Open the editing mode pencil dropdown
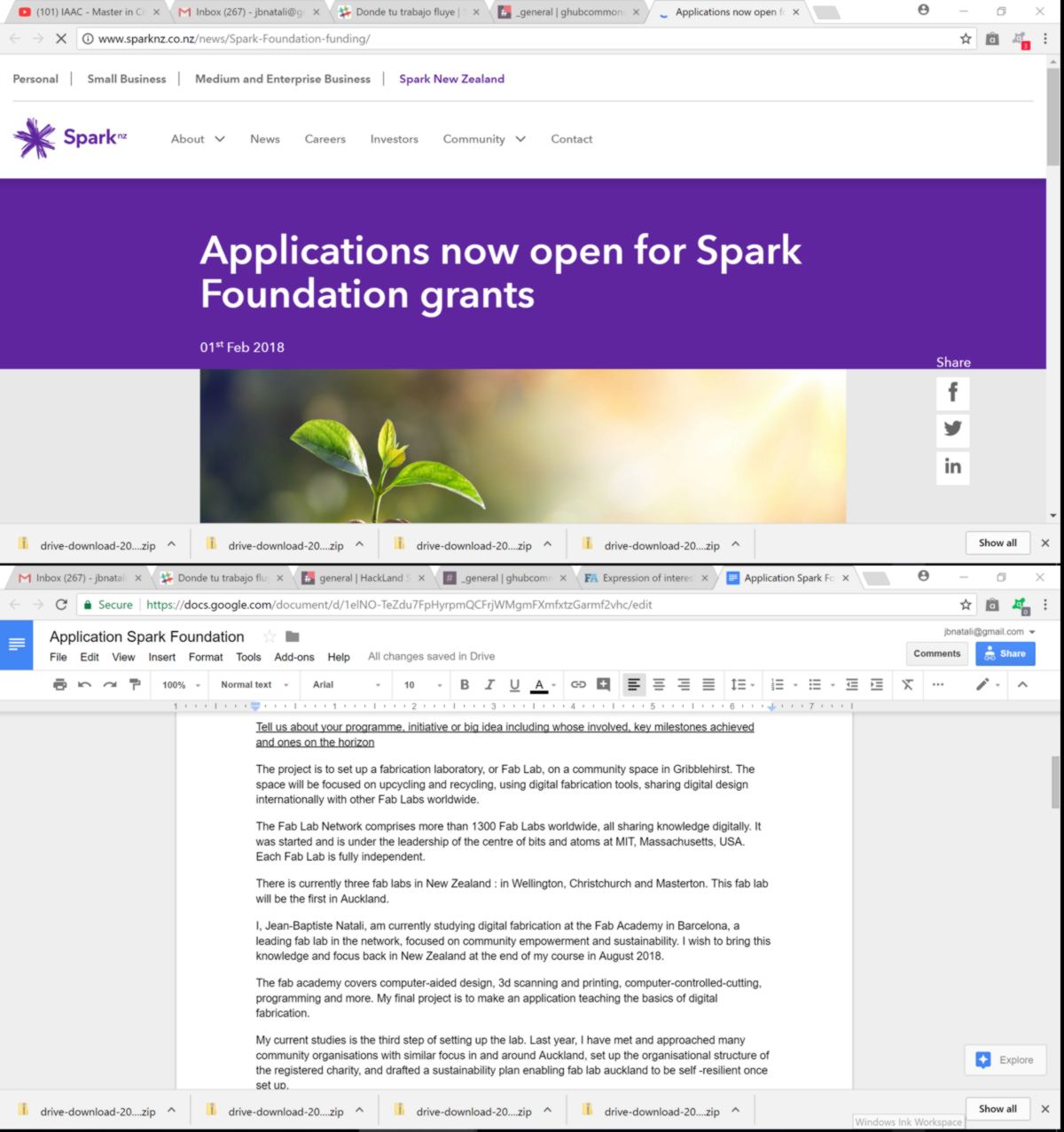 [988, 684]
